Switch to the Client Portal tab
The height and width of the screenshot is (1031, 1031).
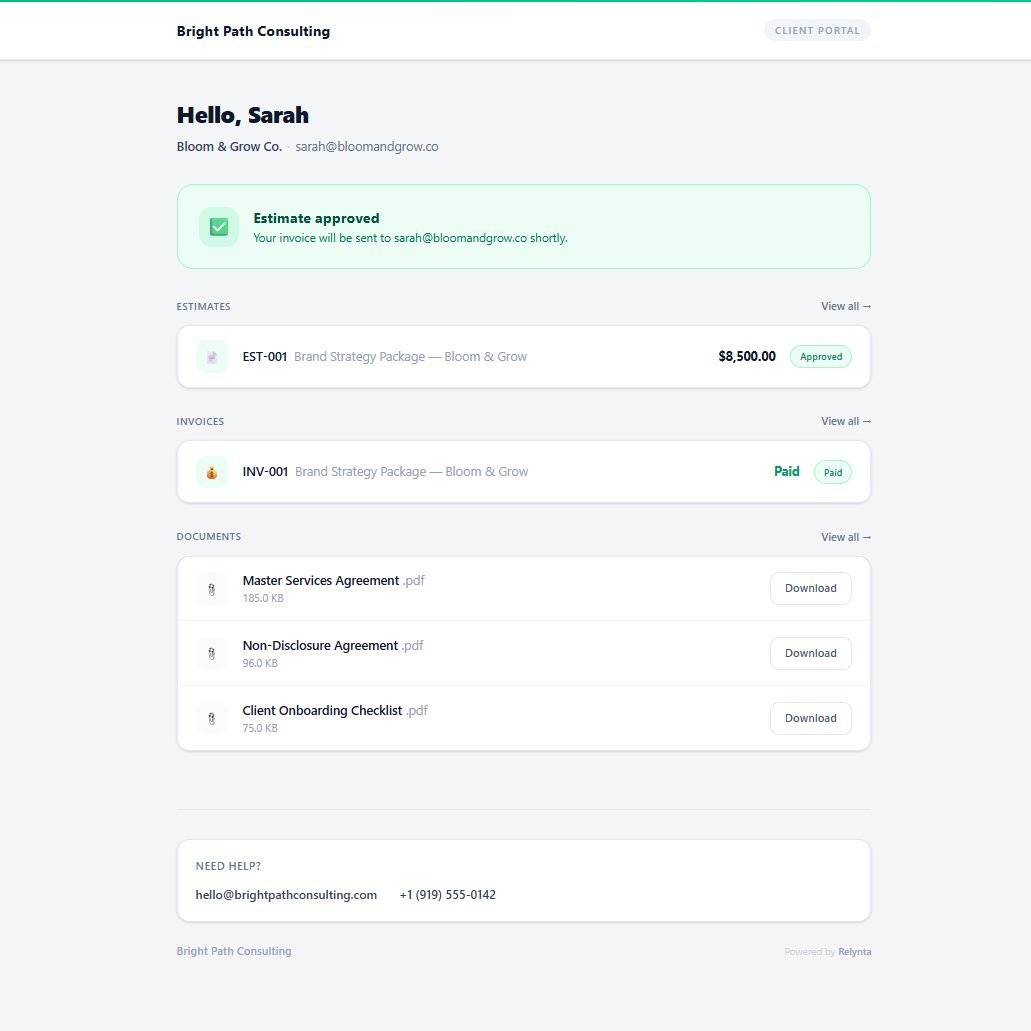(x=817, y=30)
